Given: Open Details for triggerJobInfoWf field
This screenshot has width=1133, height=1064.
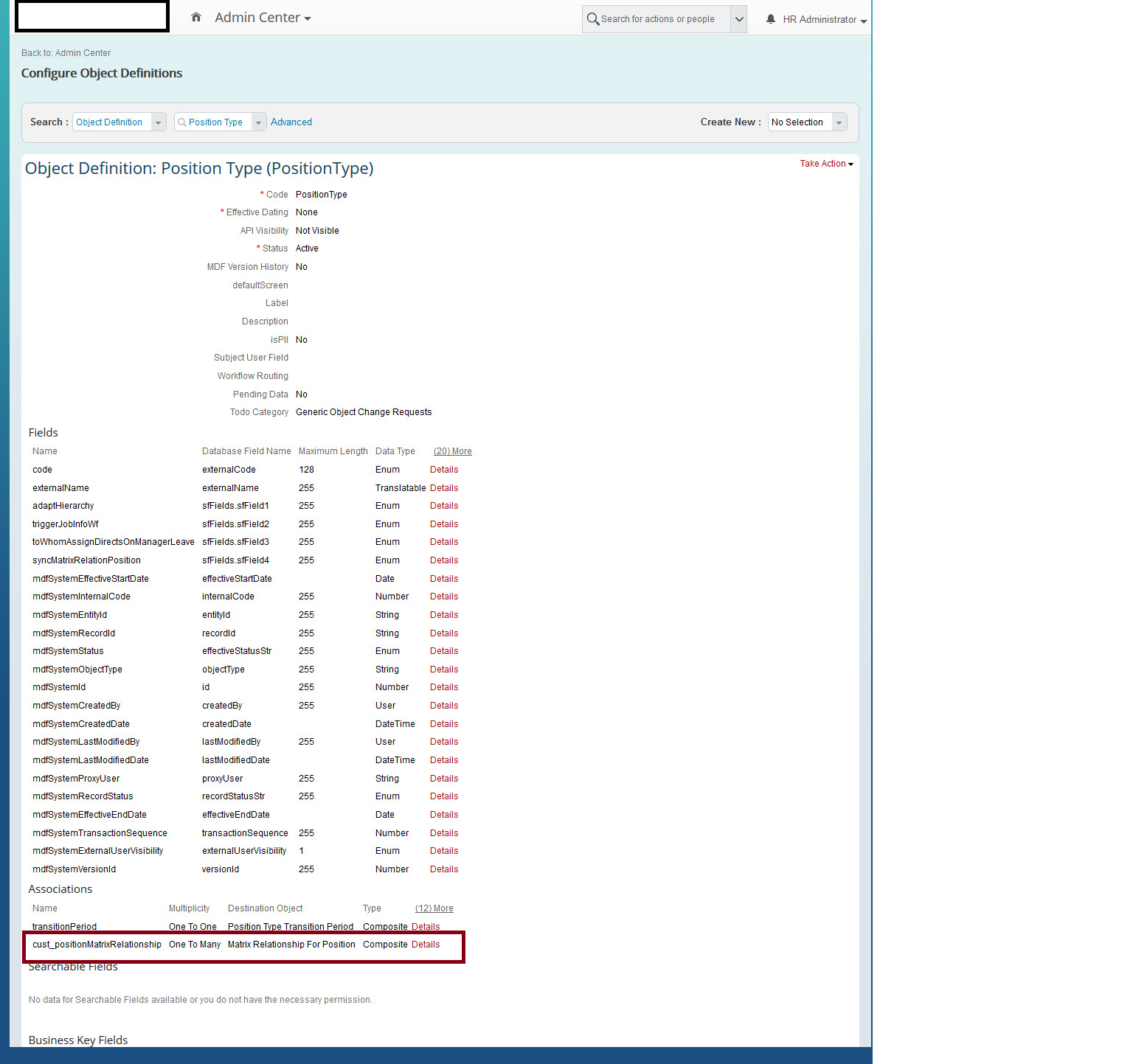Looking at the screenshot, I should click(444, 524).
